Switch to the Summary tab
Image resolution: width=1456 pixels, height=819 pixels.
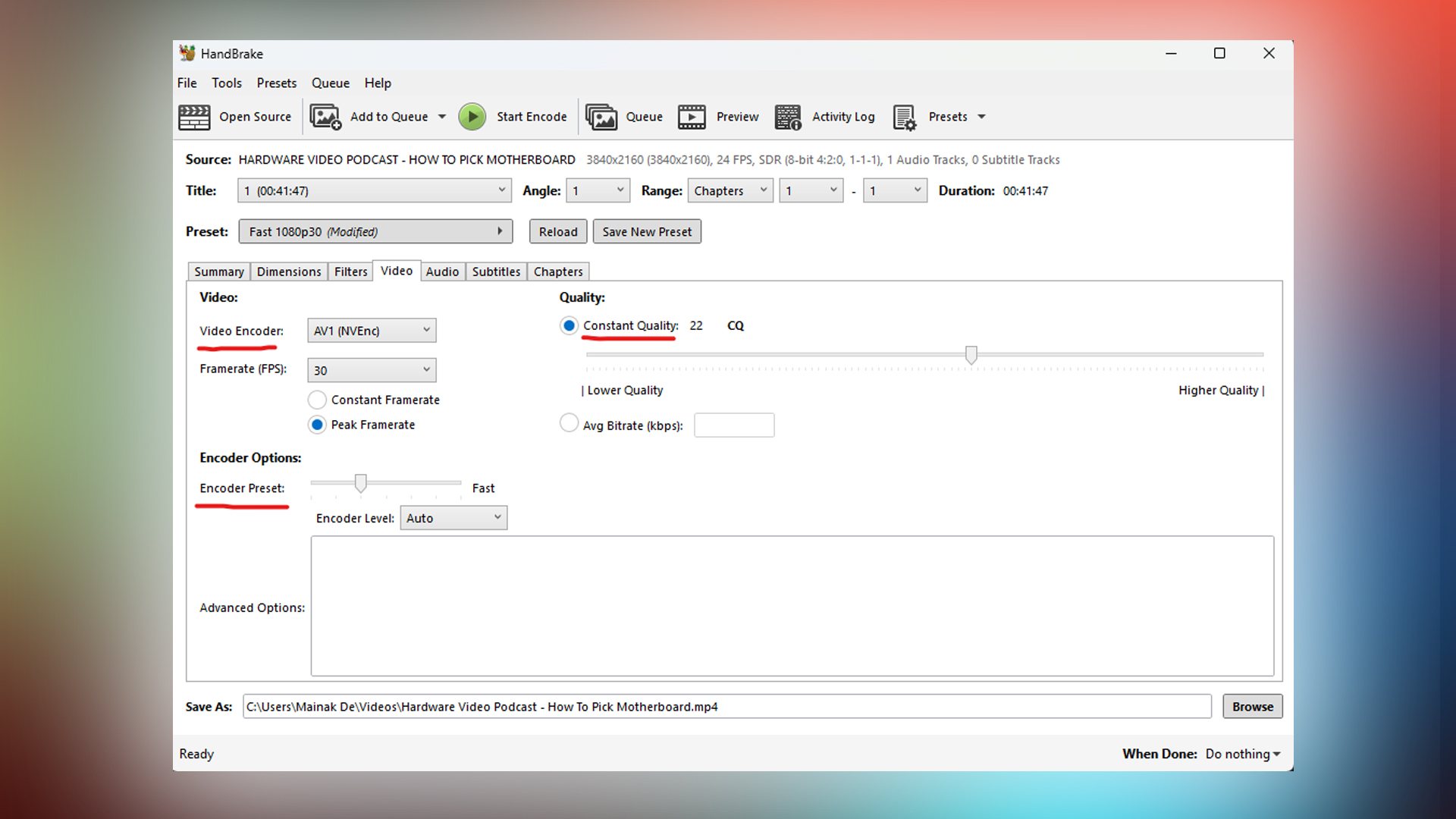tap(219, 271)
